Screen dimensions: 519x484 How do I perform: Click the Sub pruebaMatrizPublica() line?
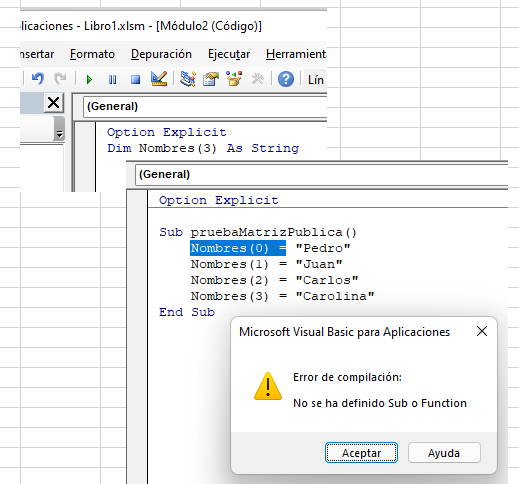point(258,232)
